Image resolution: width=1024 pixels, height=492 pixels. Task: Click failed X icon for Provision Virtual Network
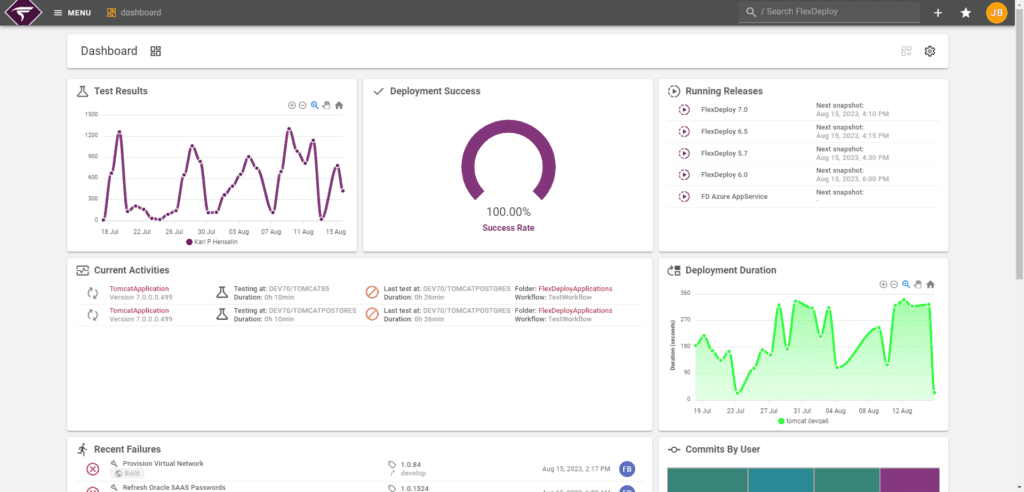(x=93, y=468)
